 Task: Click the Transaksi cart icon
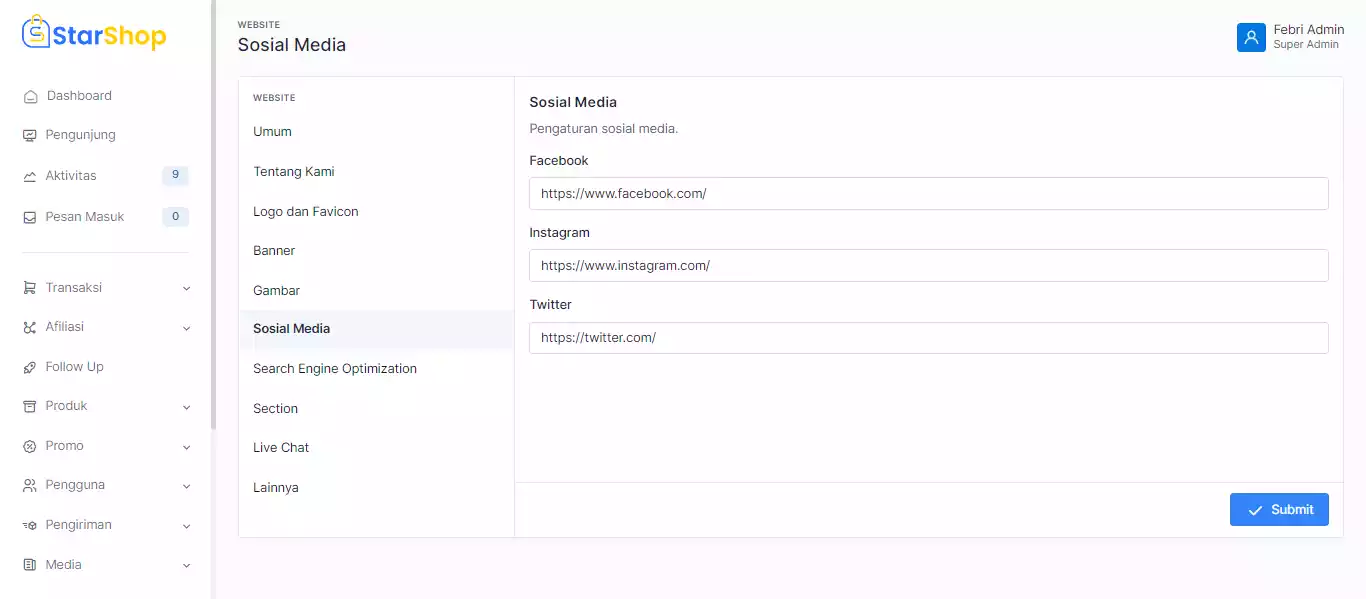coord(30,288)
